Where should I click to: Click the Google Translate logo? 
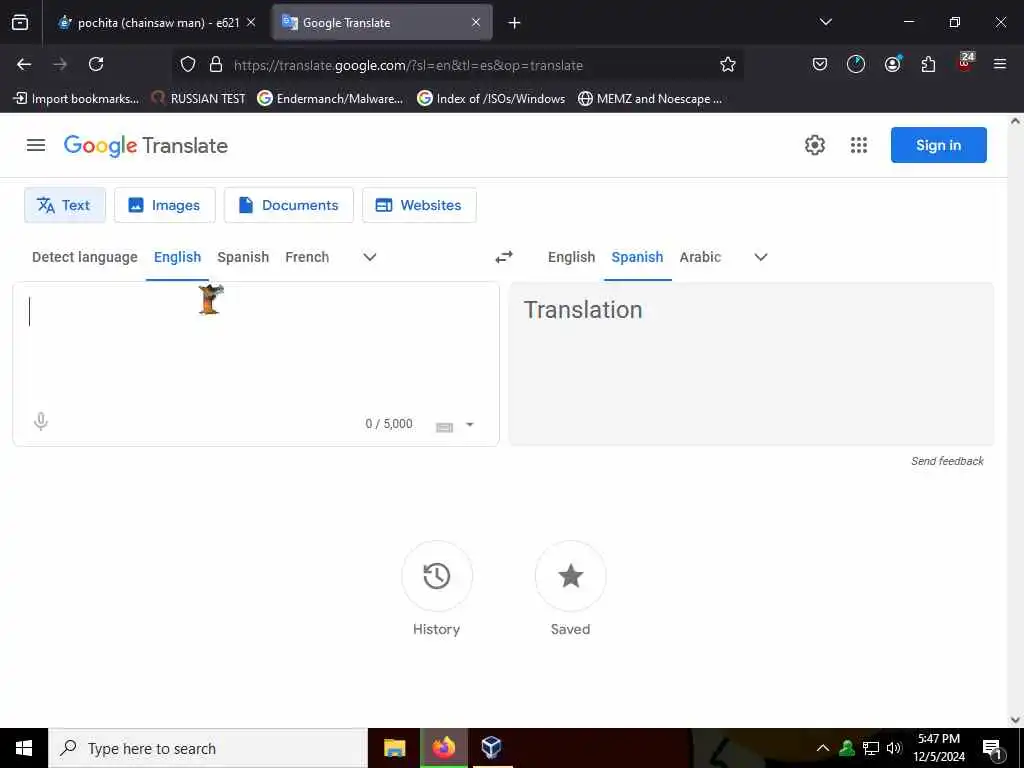pyautogui.click(x=146, y=146)
